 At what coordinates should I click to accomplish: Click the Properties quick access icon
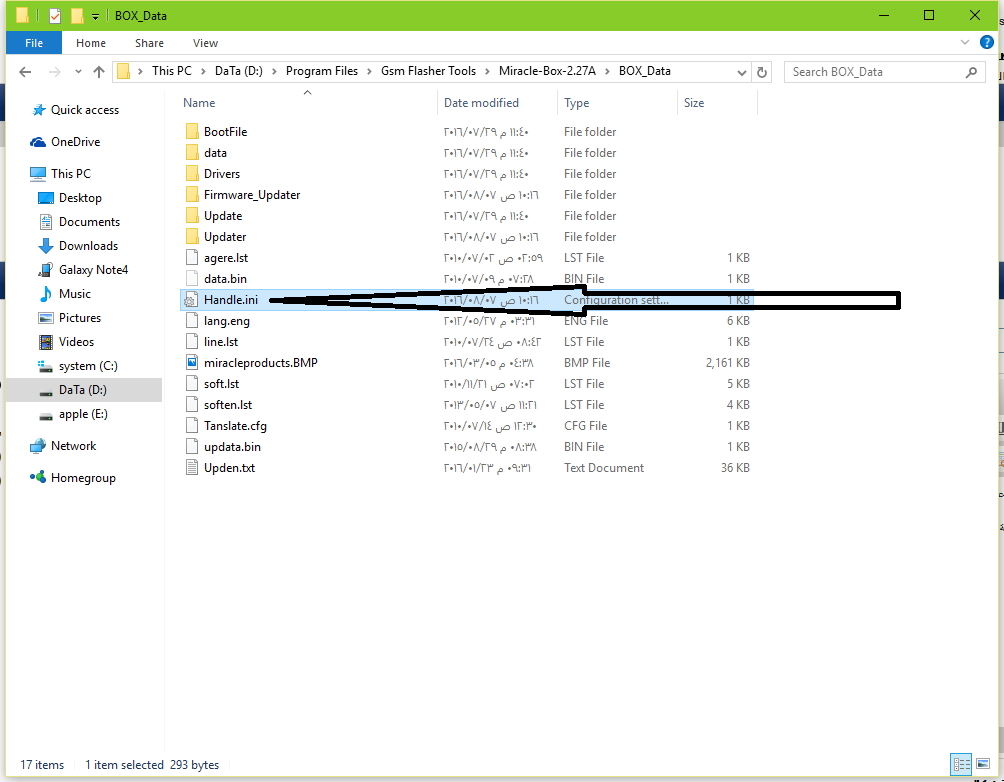[x=55, y=16]
